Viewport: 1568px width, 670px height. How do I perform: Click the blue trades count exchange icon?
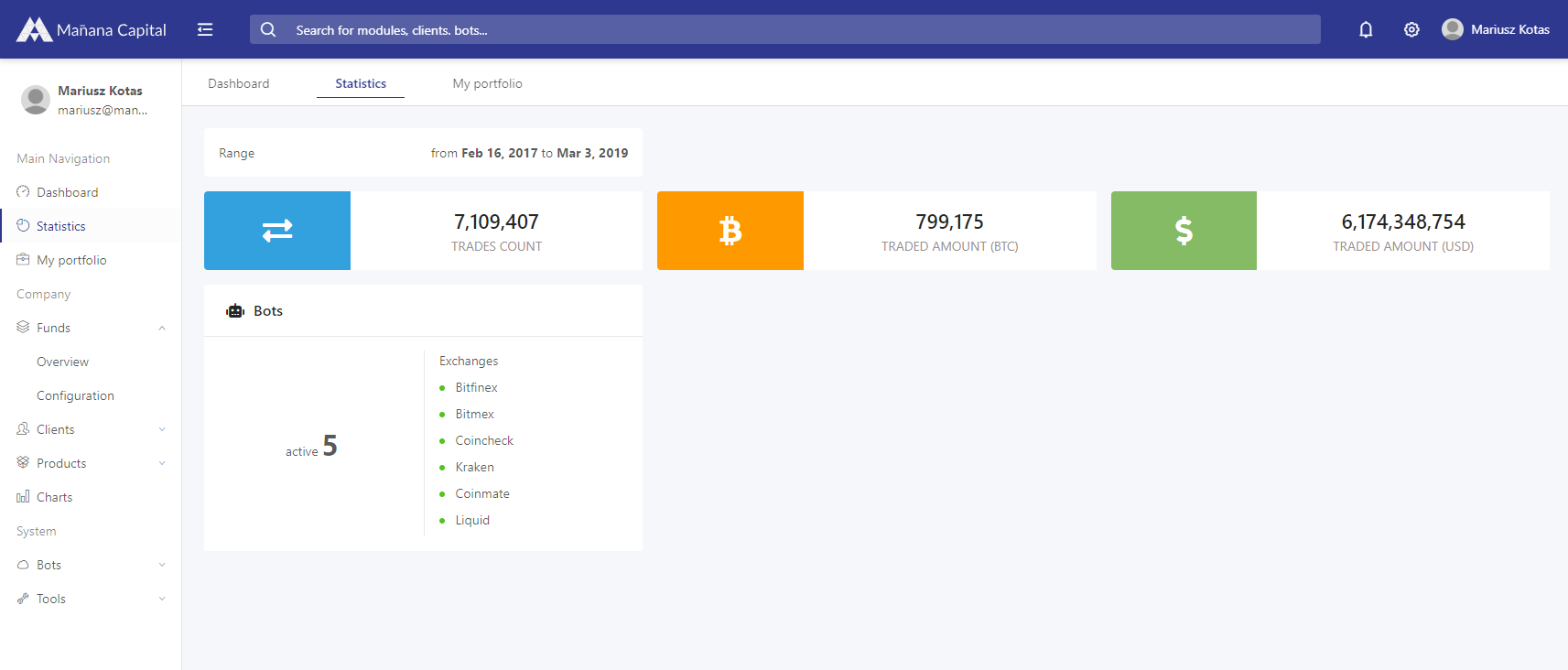[x=277, y=231]
